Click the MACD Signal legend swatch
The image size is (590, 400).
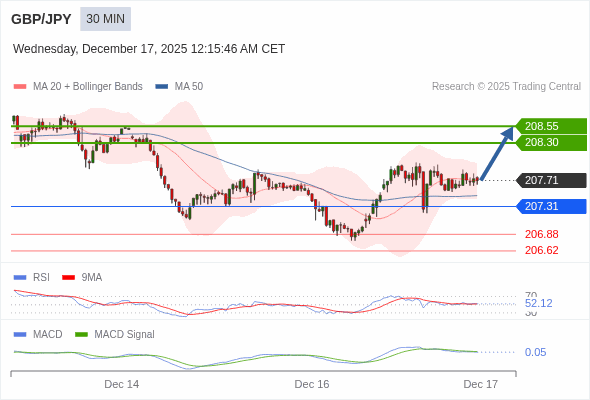(x=81, y=335)
